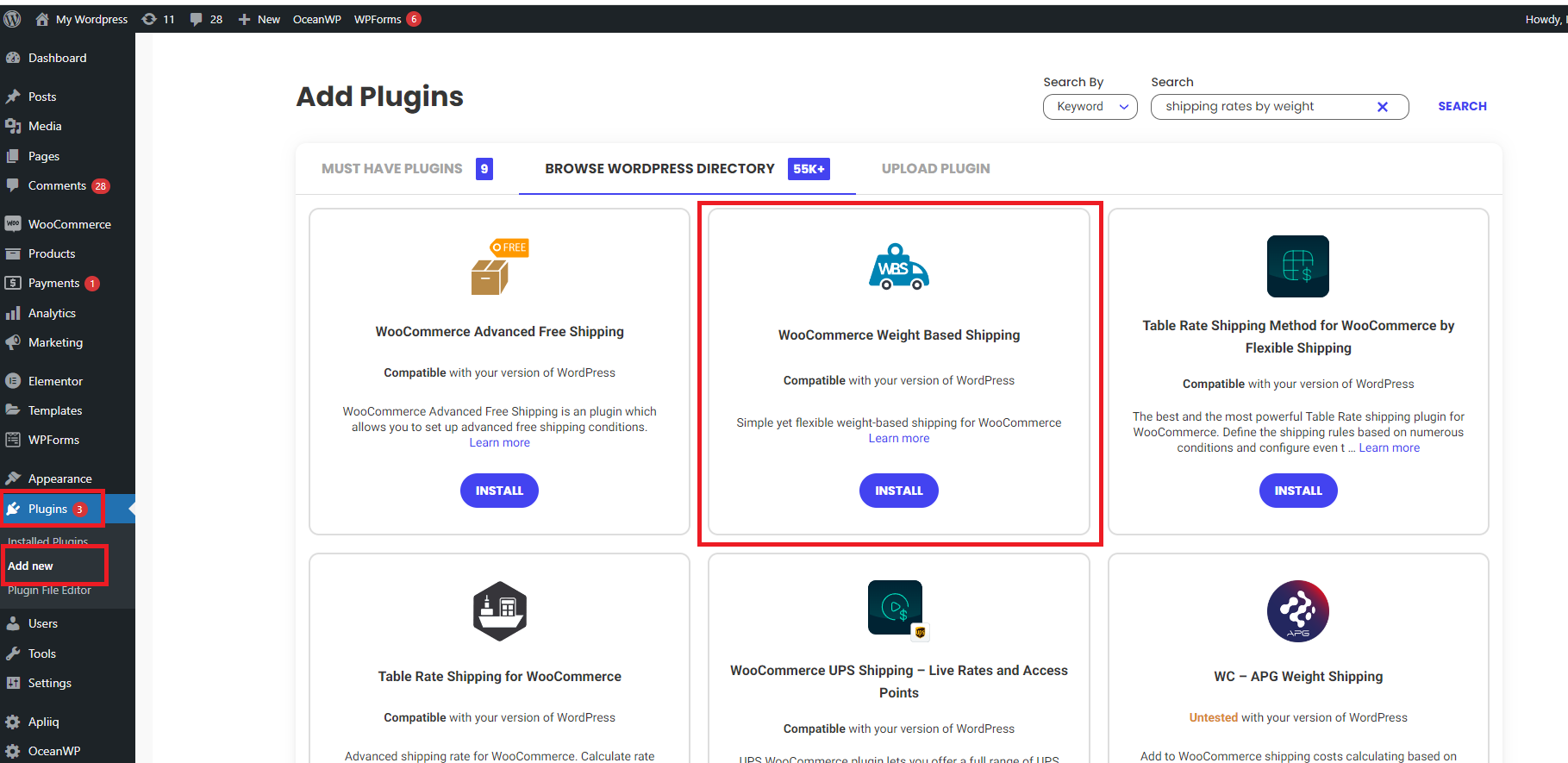Screen dimensions: 1568x763
Task: Click the New content plus item
Action: pyautogui.click(x=259, y=19)
